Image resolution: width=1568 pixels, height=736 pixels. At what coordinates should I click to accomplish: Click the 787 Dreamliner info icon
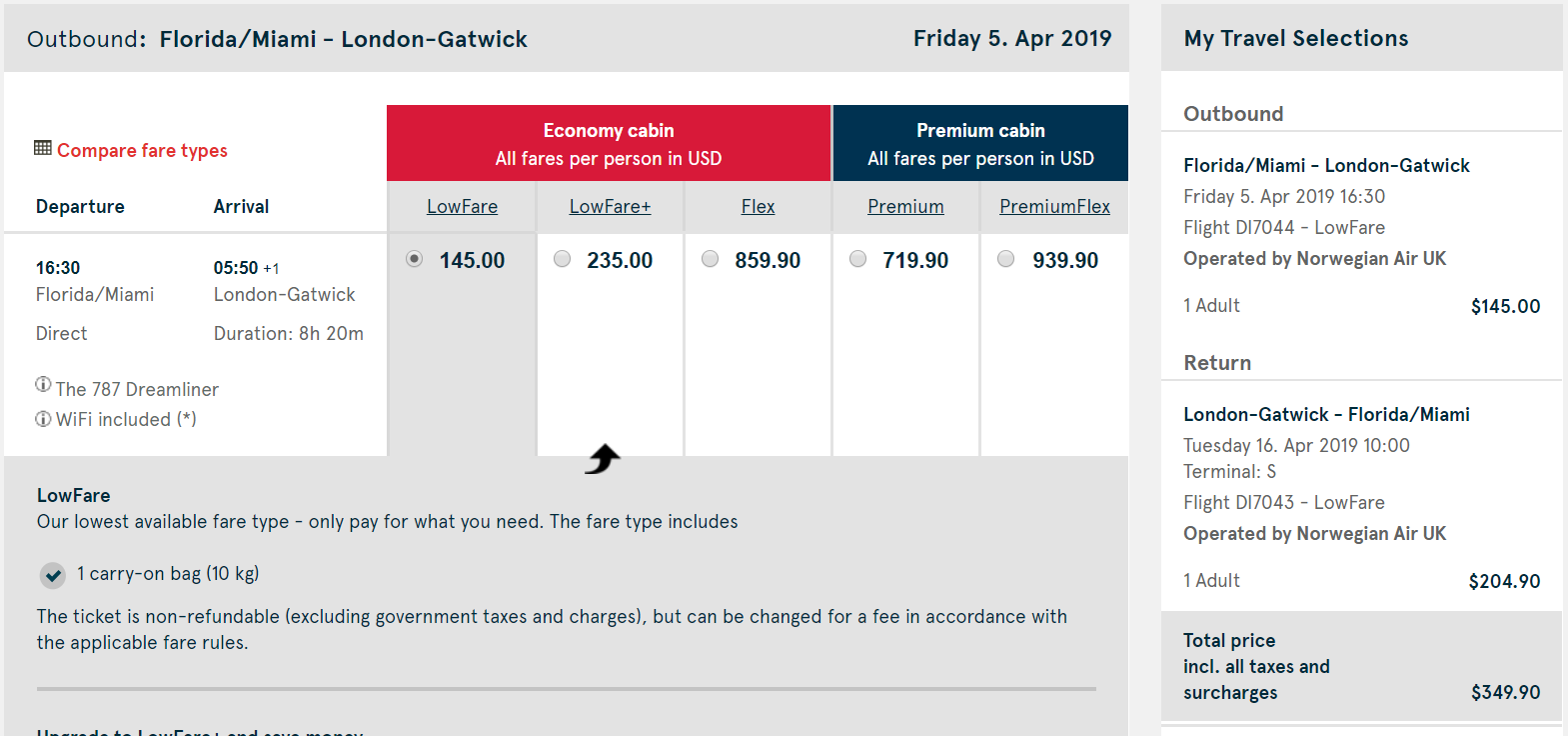point(43,384)
